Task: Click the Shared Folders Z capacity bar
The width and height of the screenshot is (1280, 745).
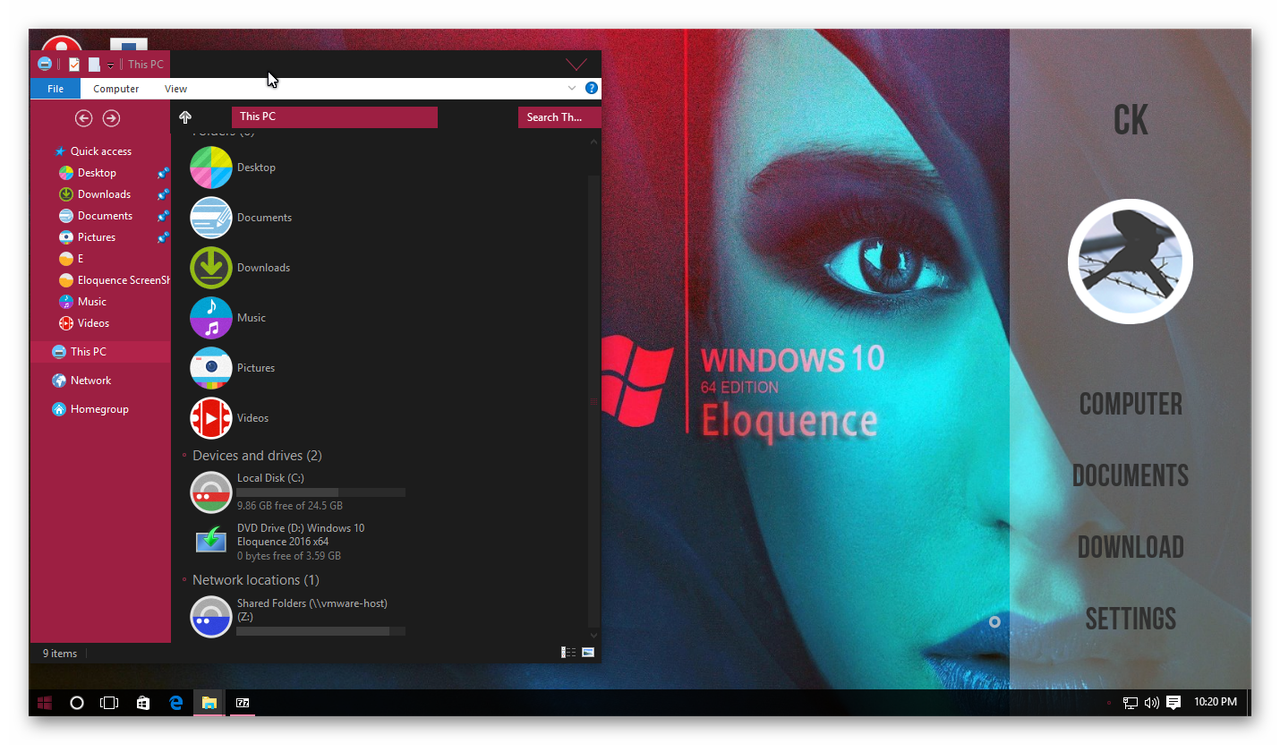Action: [321, 631]
